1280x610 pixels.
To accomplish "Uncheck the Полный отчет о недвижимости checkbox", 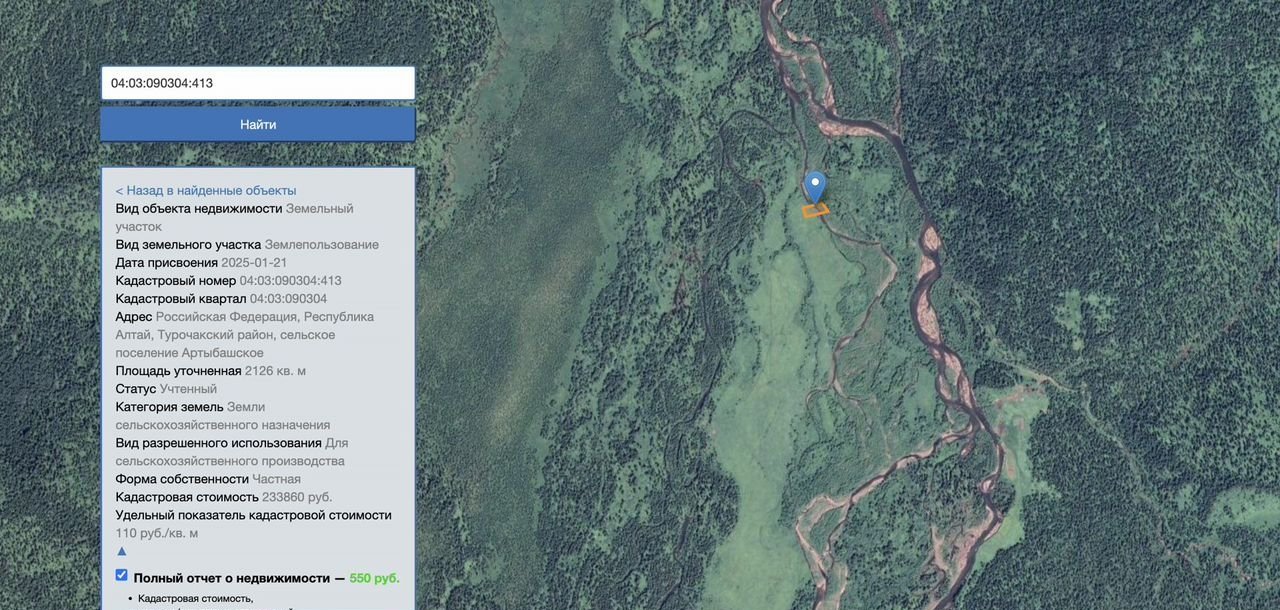I will [x=122, y=576].
